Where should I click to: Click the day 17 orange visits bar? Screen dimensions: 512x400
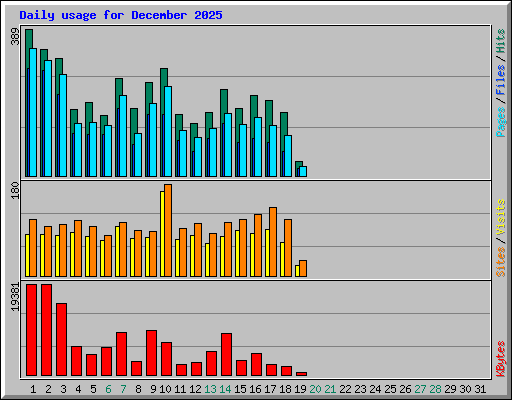point(273,242)
